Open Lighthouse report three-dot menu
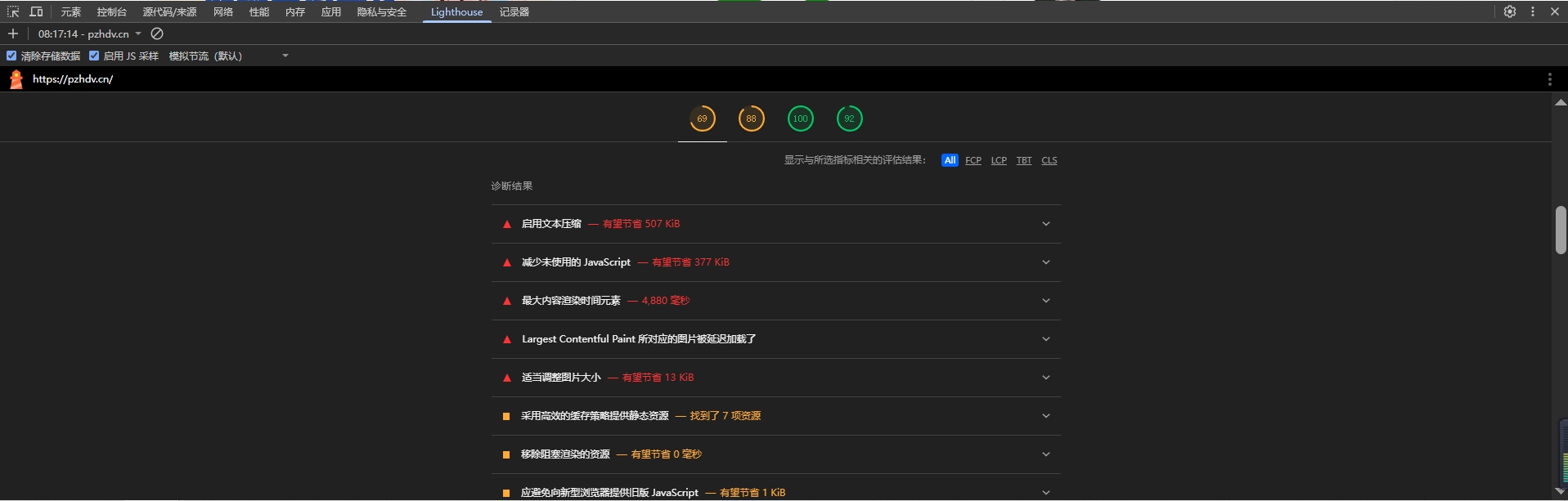The width and height of the screenshot is (1568, 501). click(1549, 79)
